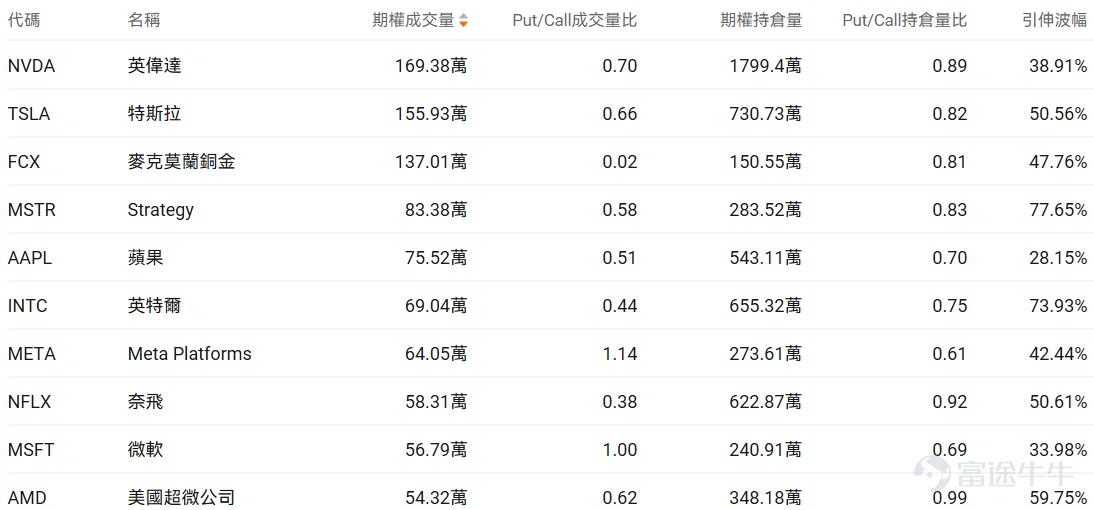Screen dimensions: 1094x510
Task: Click AAPL implied volatility 28.15%
Action: click(x=1058, y=258)
